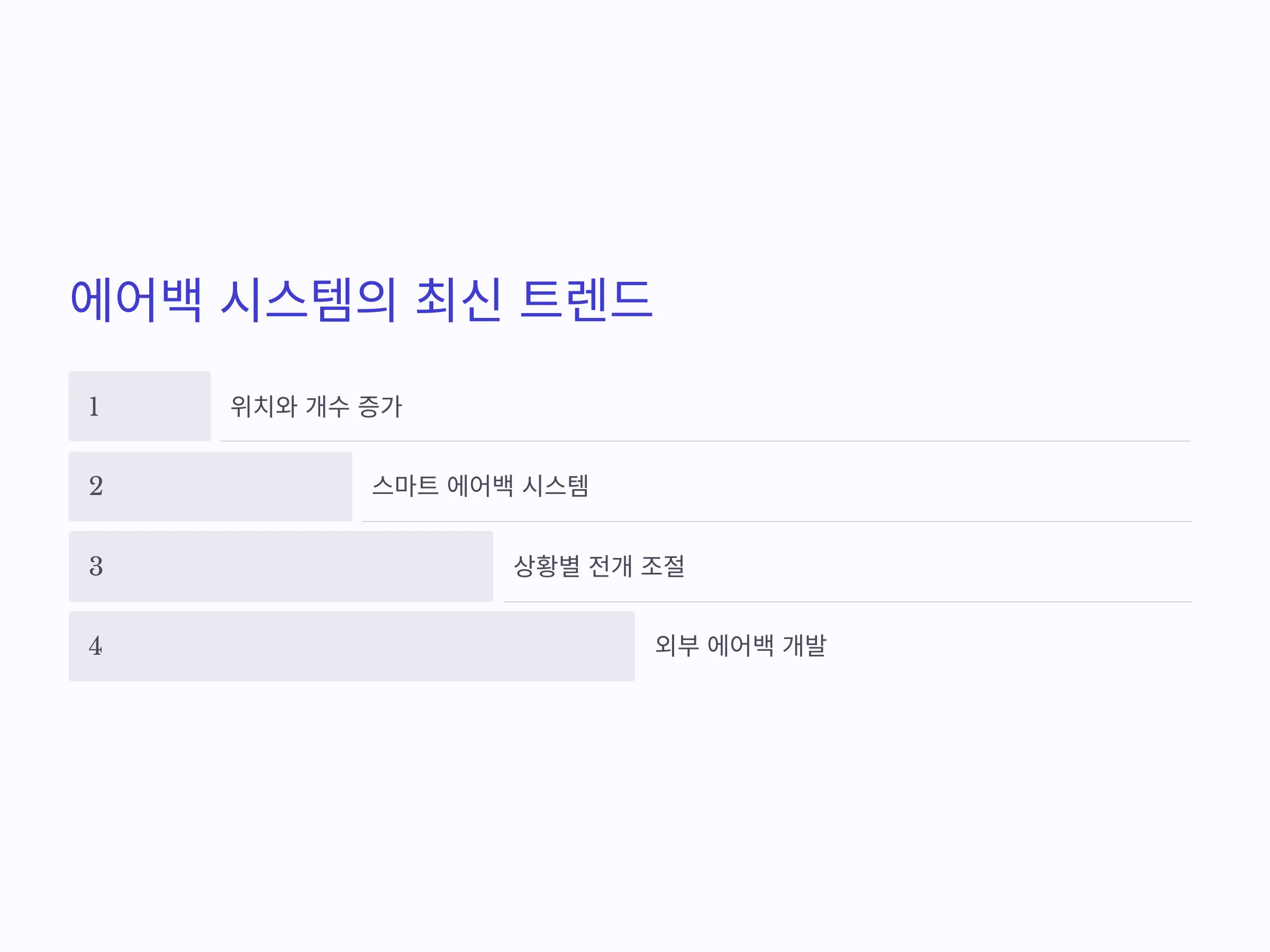Click the divider line under 스마트 에어백 시스템
1270x952 pixels.
(x=777, y=521)
